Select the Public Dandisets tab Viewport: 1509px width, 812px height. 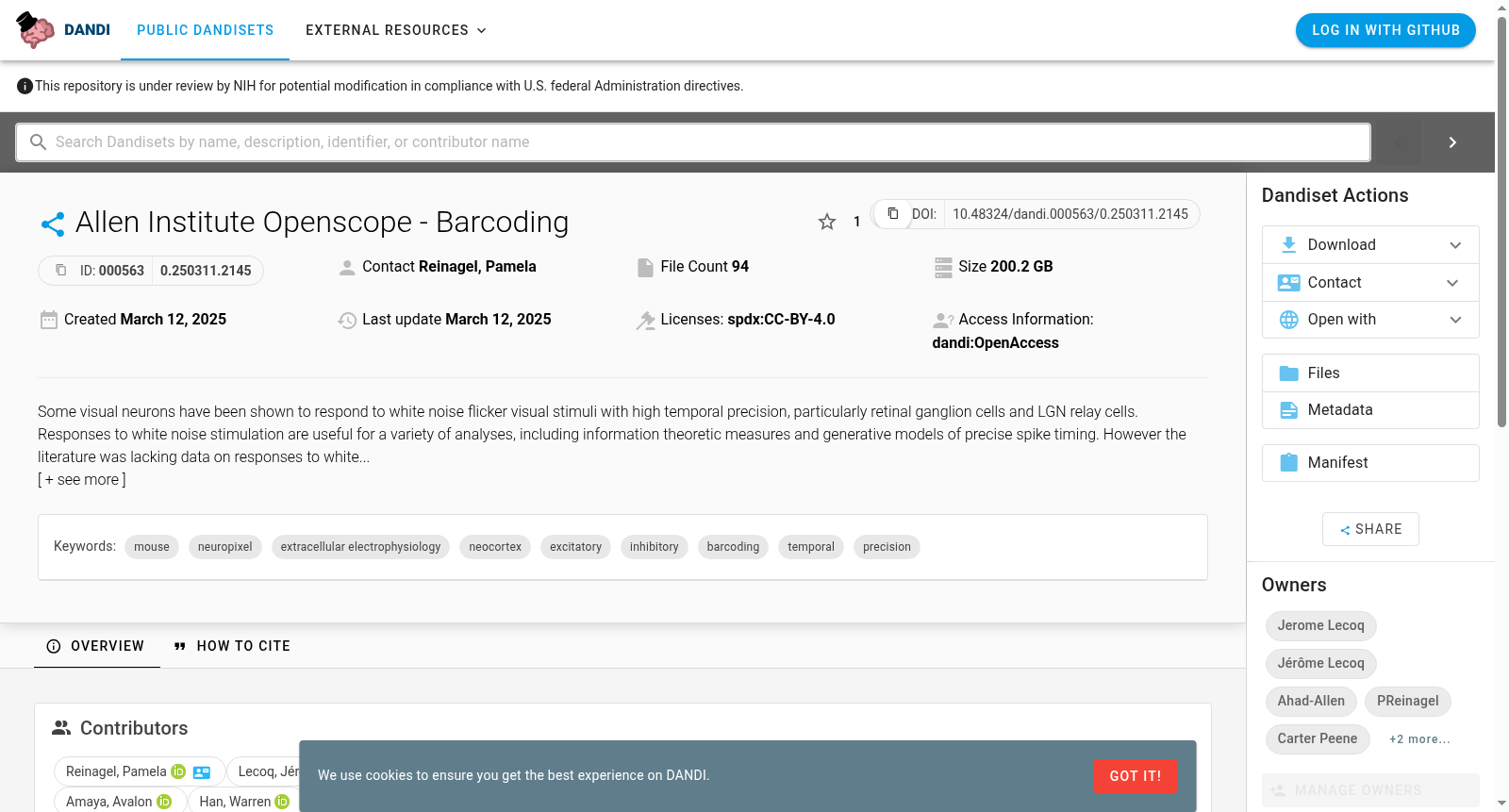click(x=206, y=30)
